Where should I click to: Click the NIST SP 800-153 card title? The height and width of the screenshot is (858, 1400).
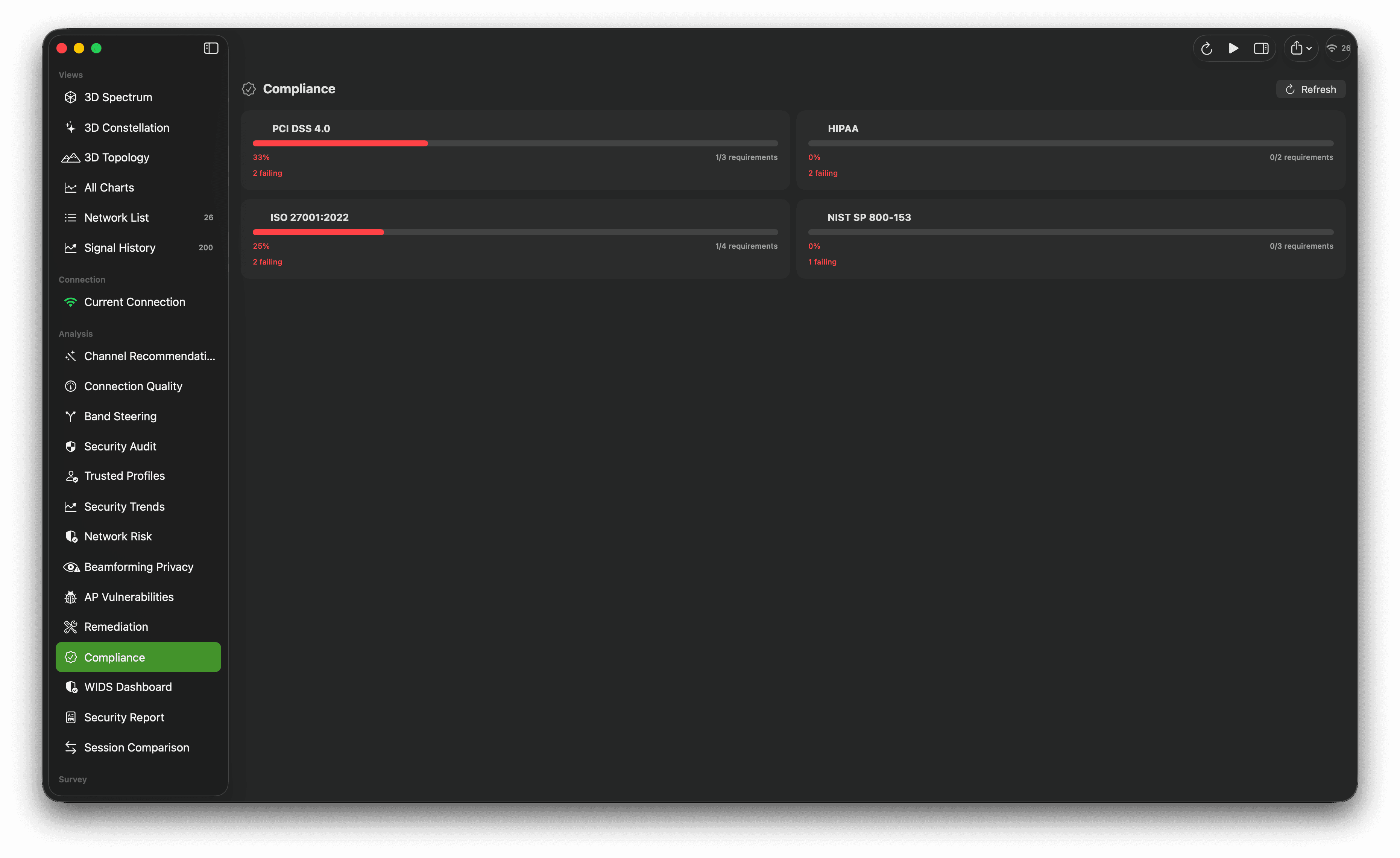869,217
